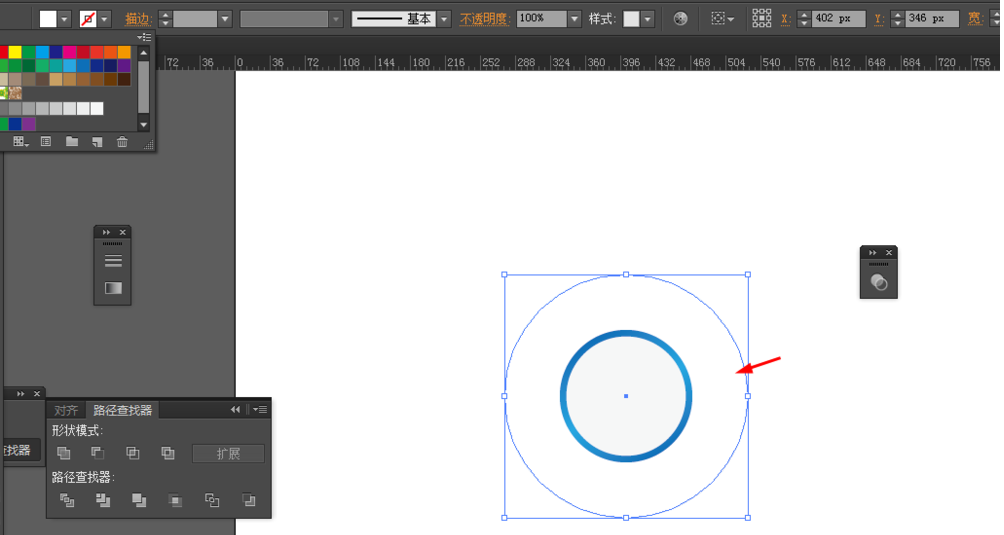This screenshot has width=1004, height=535.
Task: Open the fill color dropdown arrow
Action: tap(64, 19)
